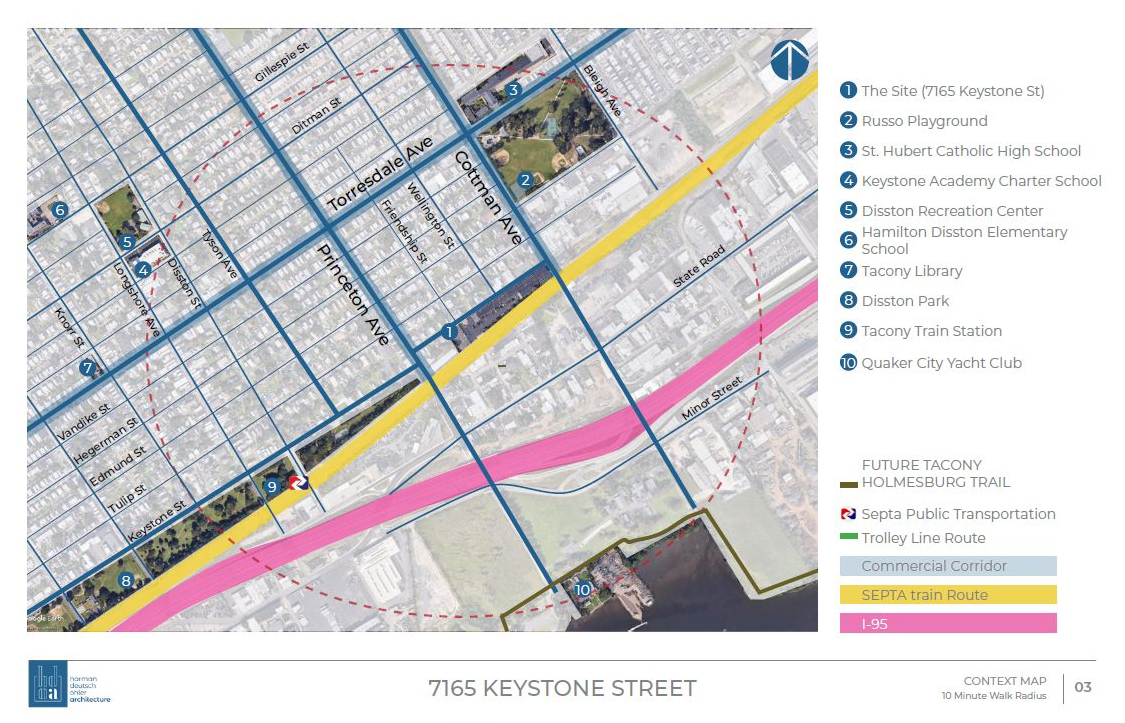Click the Commercial Corridor color swatch
This screenshot has width=1125, height=723.
pos(948,566)
